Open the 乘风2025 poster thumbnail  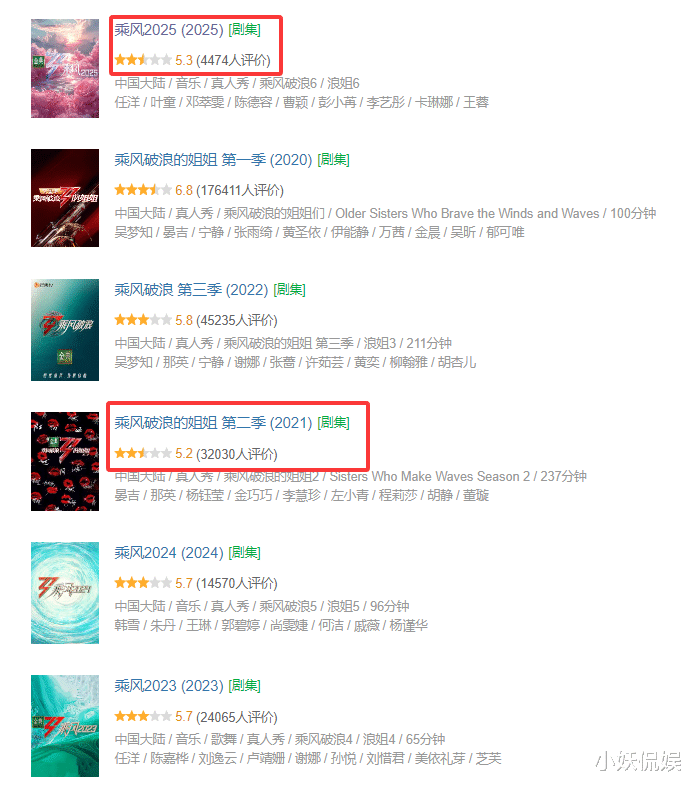(x=65, y=68)
